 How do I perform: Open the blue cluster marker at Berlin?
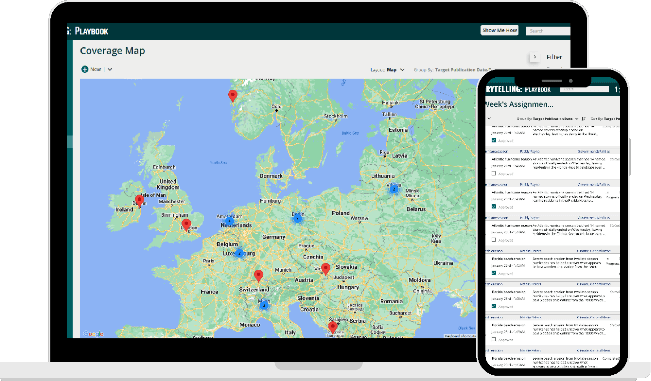(x=297, y=218)
